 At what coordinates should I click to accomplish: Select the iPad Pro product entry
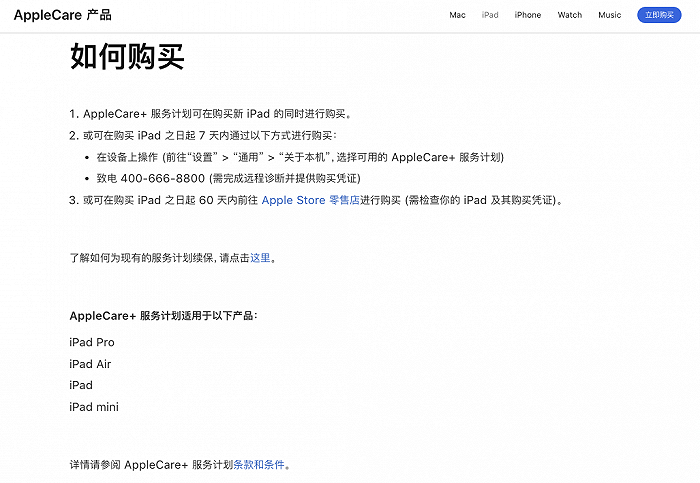(x=92, y=342)
